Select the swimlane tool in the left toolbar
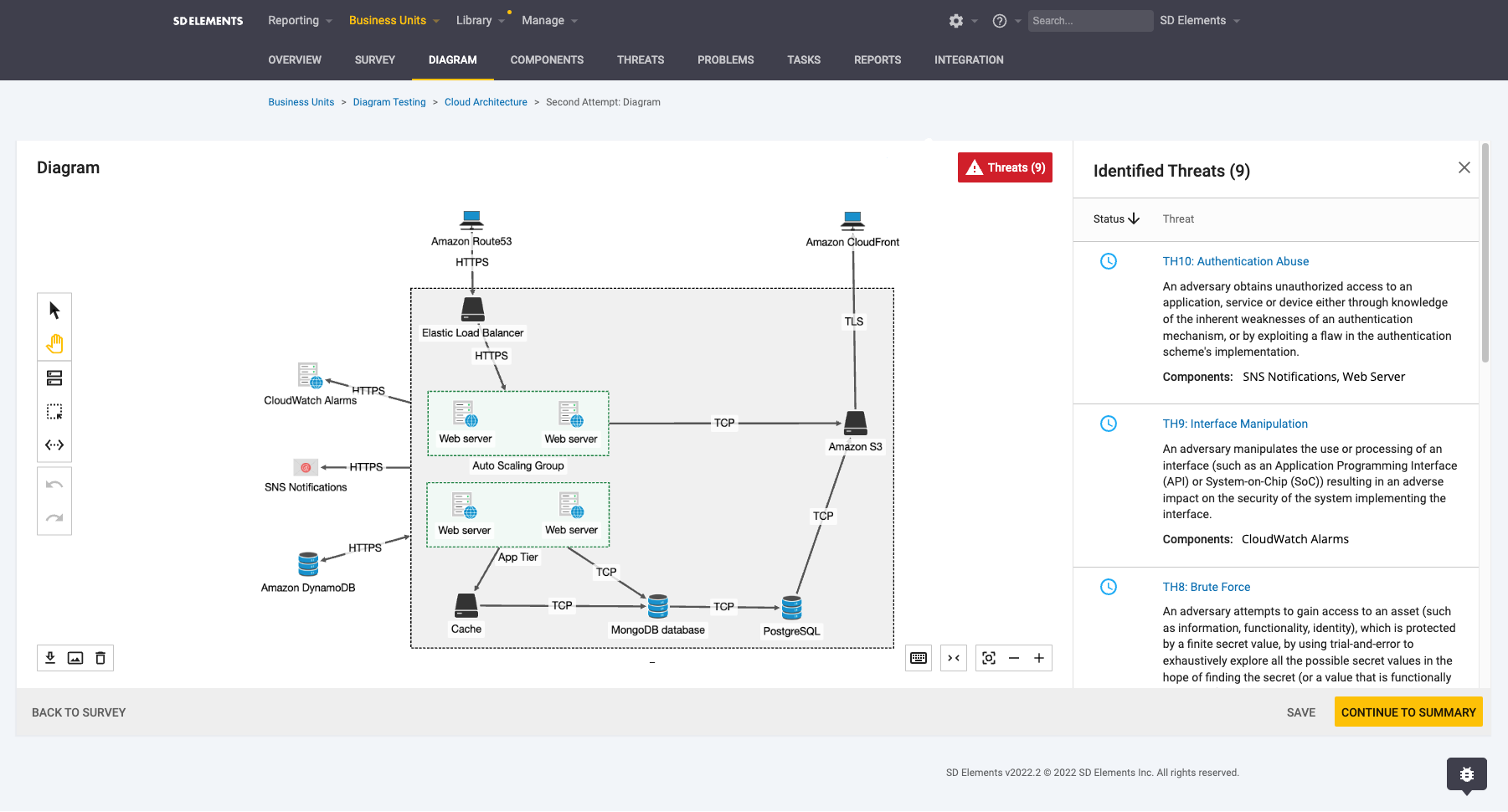1508x812 pixels. coord(54,378)
